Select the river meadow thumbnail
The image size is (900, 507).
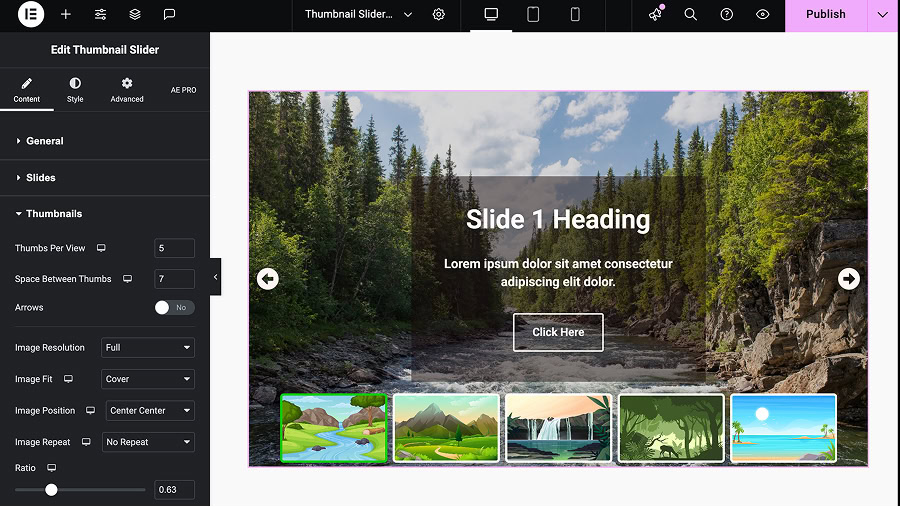(x=333, y=428)
